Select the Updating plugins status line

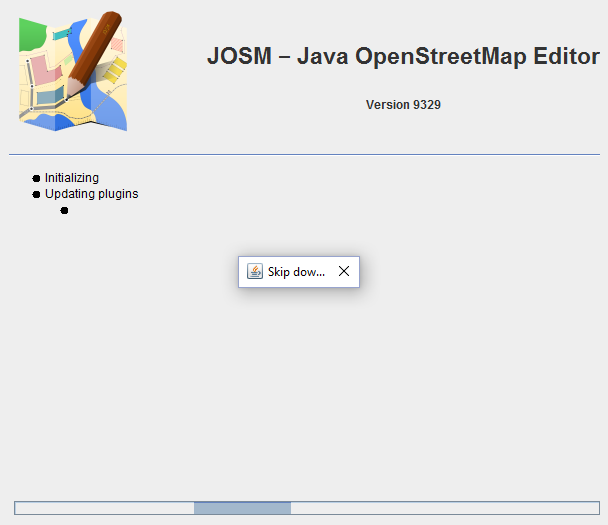click(x=91, y=194)
